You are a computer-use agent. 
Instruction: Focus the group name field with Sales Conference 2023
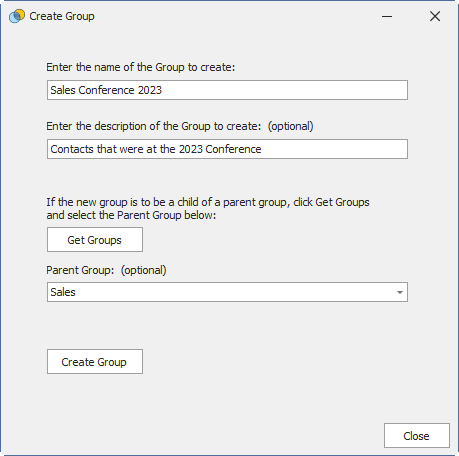(227, 90)
